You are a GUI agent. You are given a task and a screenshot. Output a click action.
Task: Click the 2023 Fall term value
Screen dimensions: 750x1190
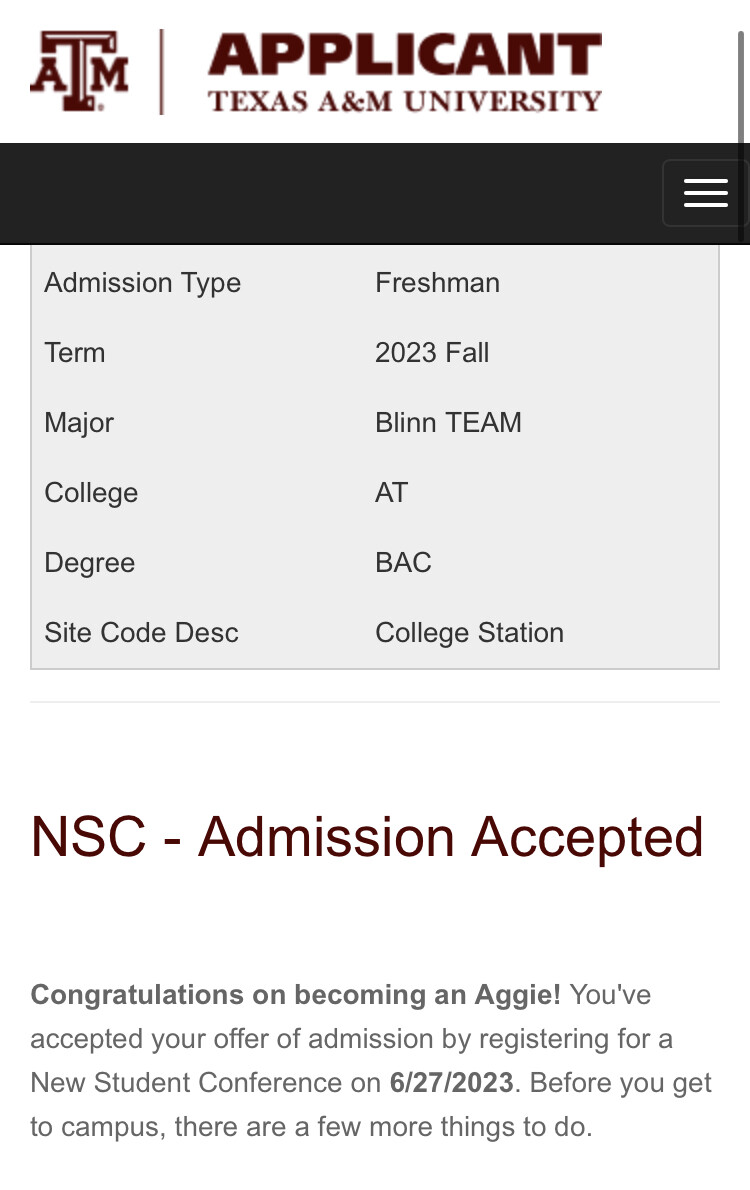(432, 353)
